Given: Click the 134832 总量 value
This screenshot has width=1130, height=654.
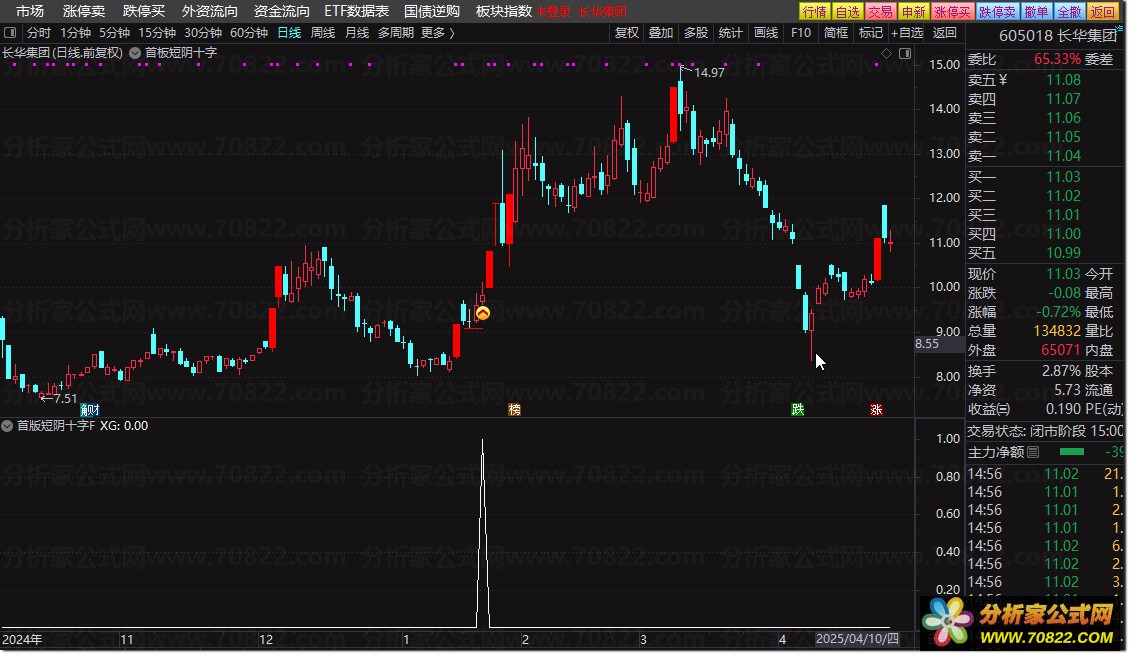Looking at the screenshot, I should [1056, 331].
